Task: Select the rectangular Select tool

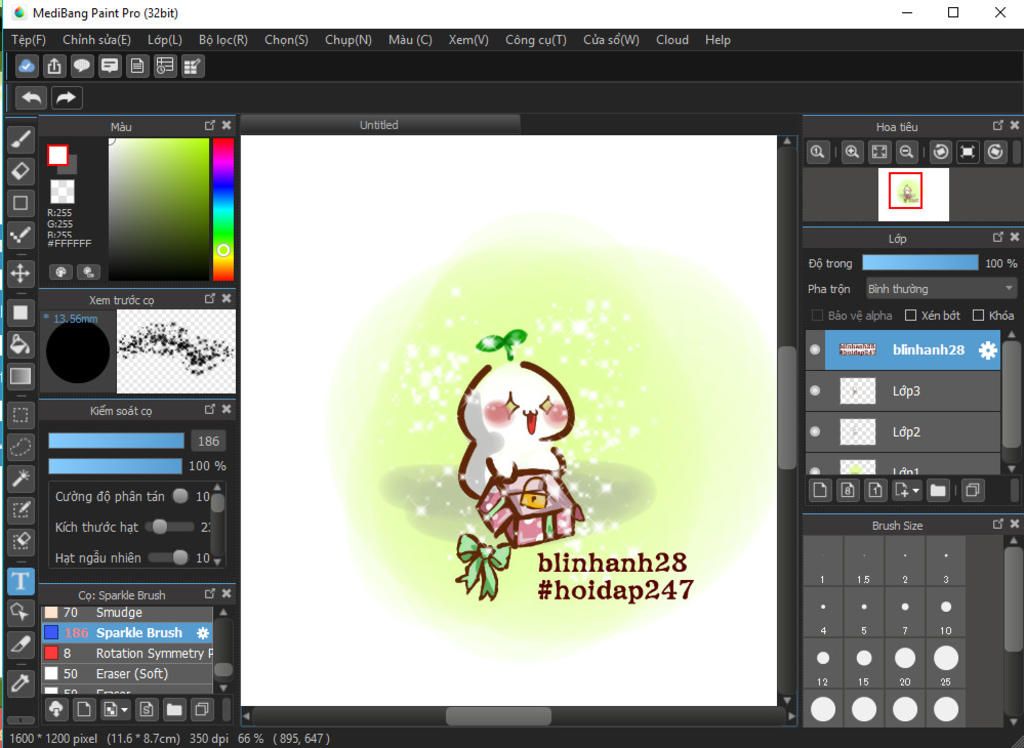Action: tap(20, 415)
